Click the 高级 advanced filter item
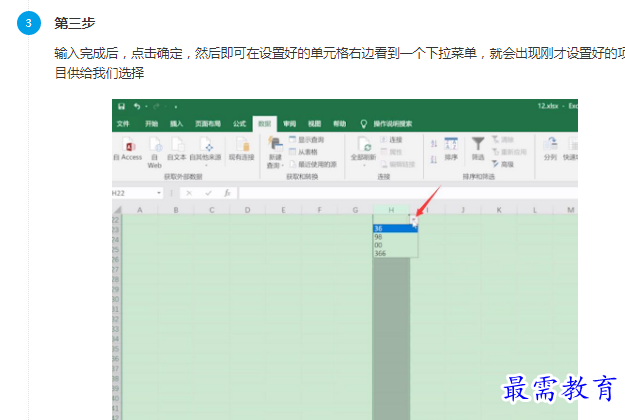 point(503,164)
